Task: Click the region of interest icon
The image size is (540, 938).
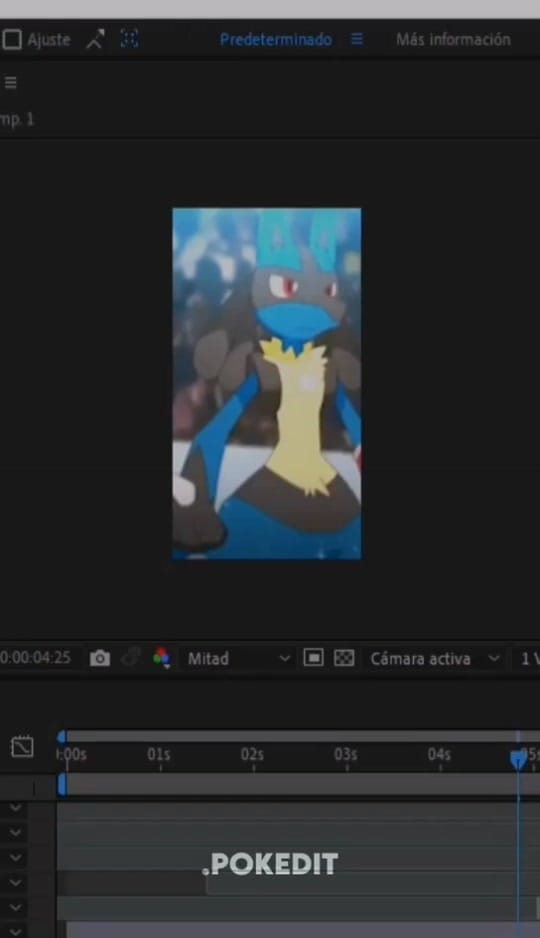Action: click(x=313, y=658)
